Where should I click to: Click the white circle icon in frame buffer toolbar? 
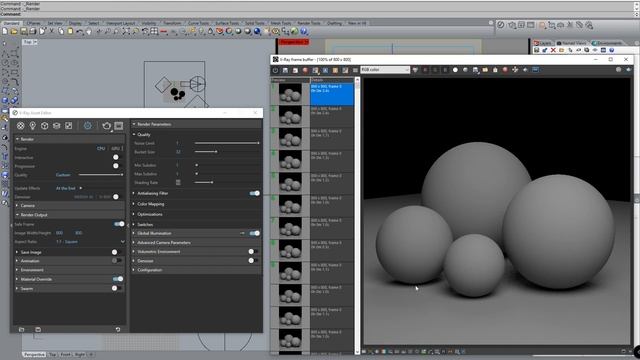coord(455,70)
